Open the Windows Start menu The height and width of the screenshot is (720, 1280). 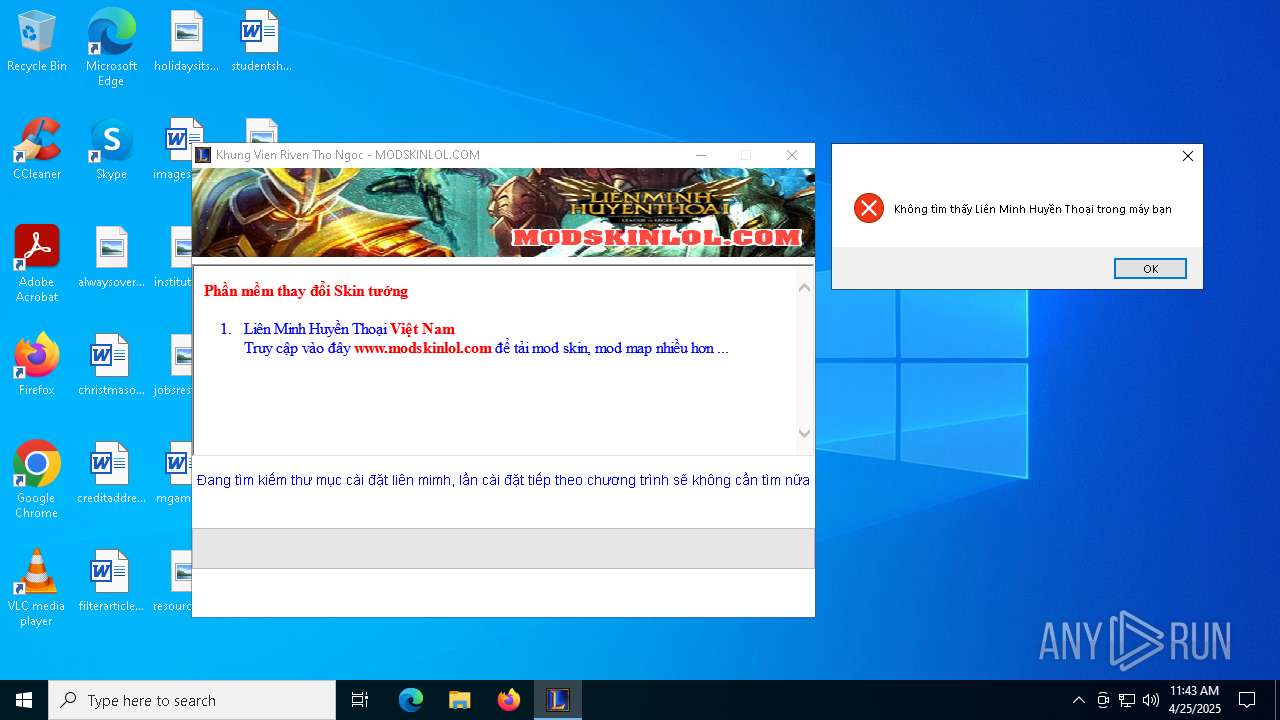(x=24, y=700)
